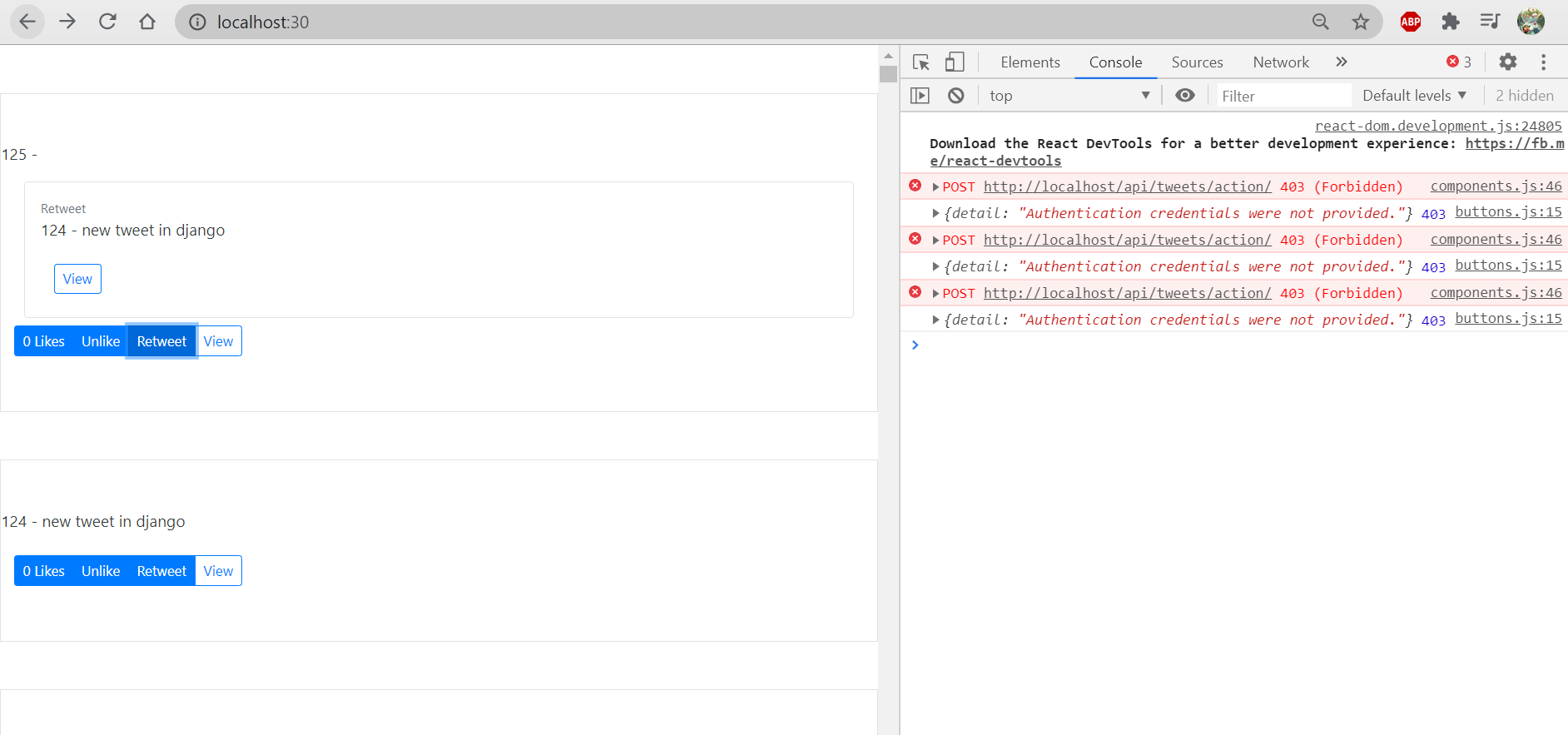The width and height of the screenshot is (1568, 735).
Task: Click the console Filter input field
Action: click(x=1282, y=96)
